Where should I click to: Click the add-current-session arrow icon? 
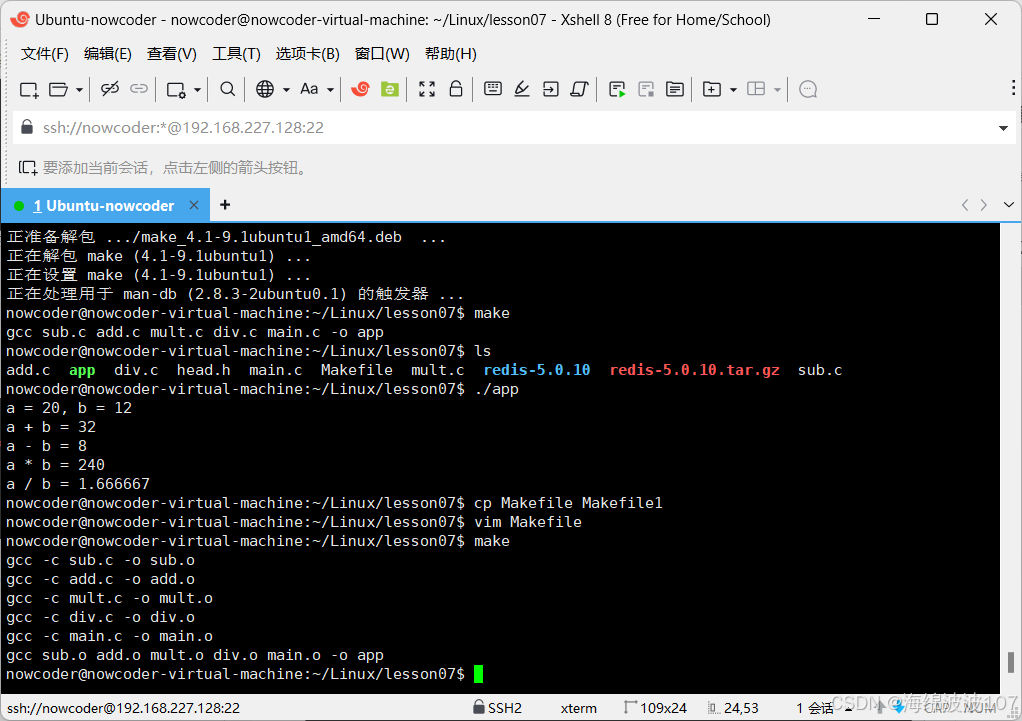pyautogui.click(x=27, y=168)
